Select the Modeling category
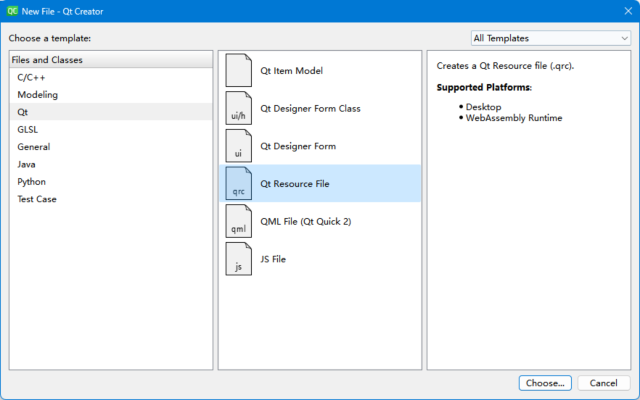The image size is (640, 400). (37, 95)
